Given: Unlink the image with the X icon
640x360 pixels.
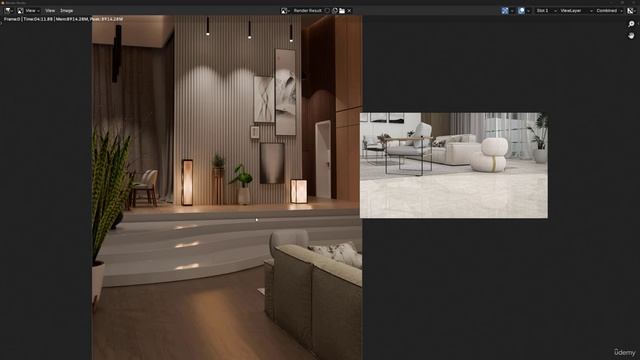Looking at the screenshot, I should (x=349, y=11).
